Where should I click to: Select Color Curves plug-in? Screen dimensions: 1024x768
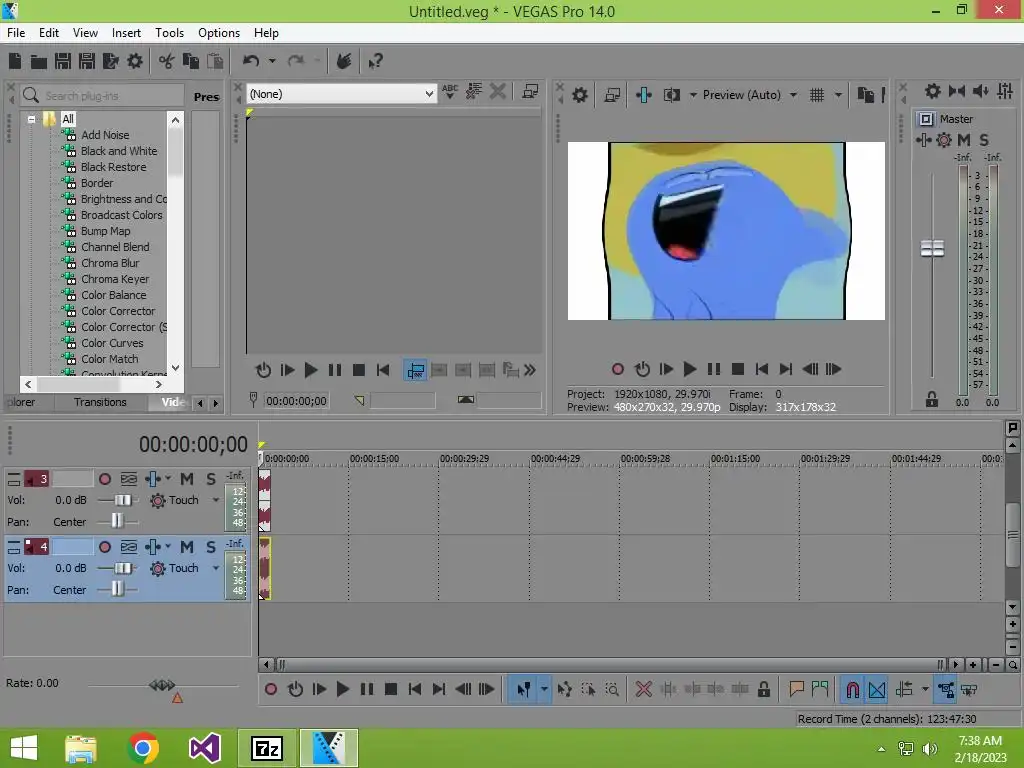[x=112, y=343]
